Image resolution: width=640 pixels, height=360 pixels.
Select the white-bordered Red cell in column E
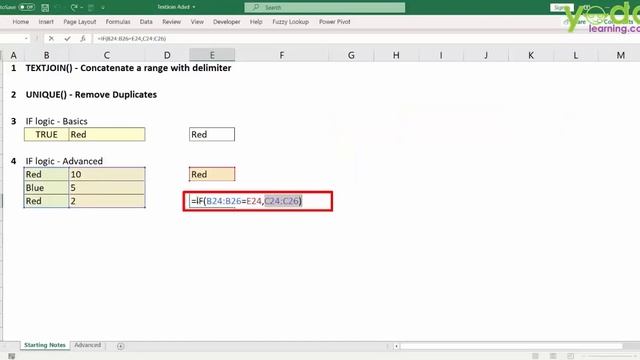coord(212,134)
